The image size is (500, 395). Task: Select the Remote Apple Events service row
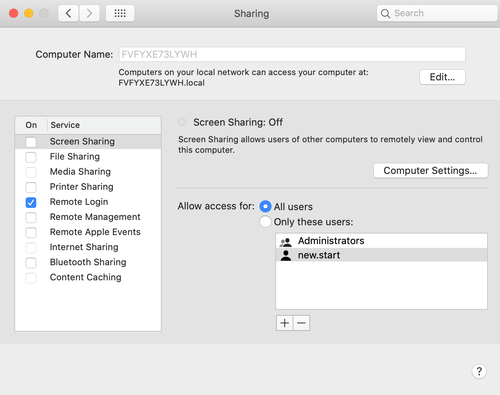88,232
